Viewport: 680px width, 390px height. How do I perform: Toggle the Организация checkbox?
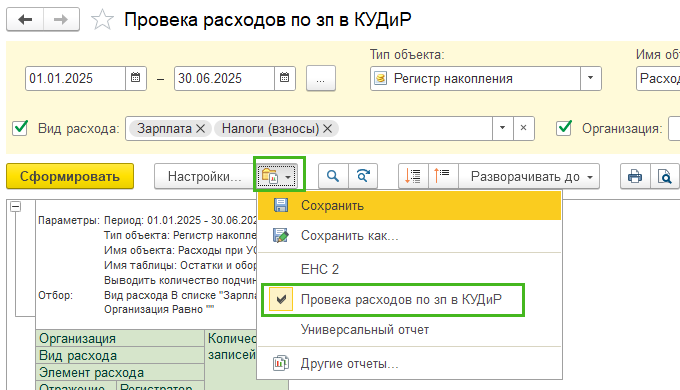tap(564, 128)
